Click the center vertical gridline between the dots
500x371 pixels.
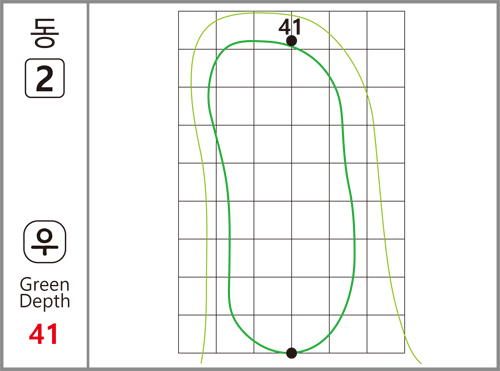click(292, 197)
